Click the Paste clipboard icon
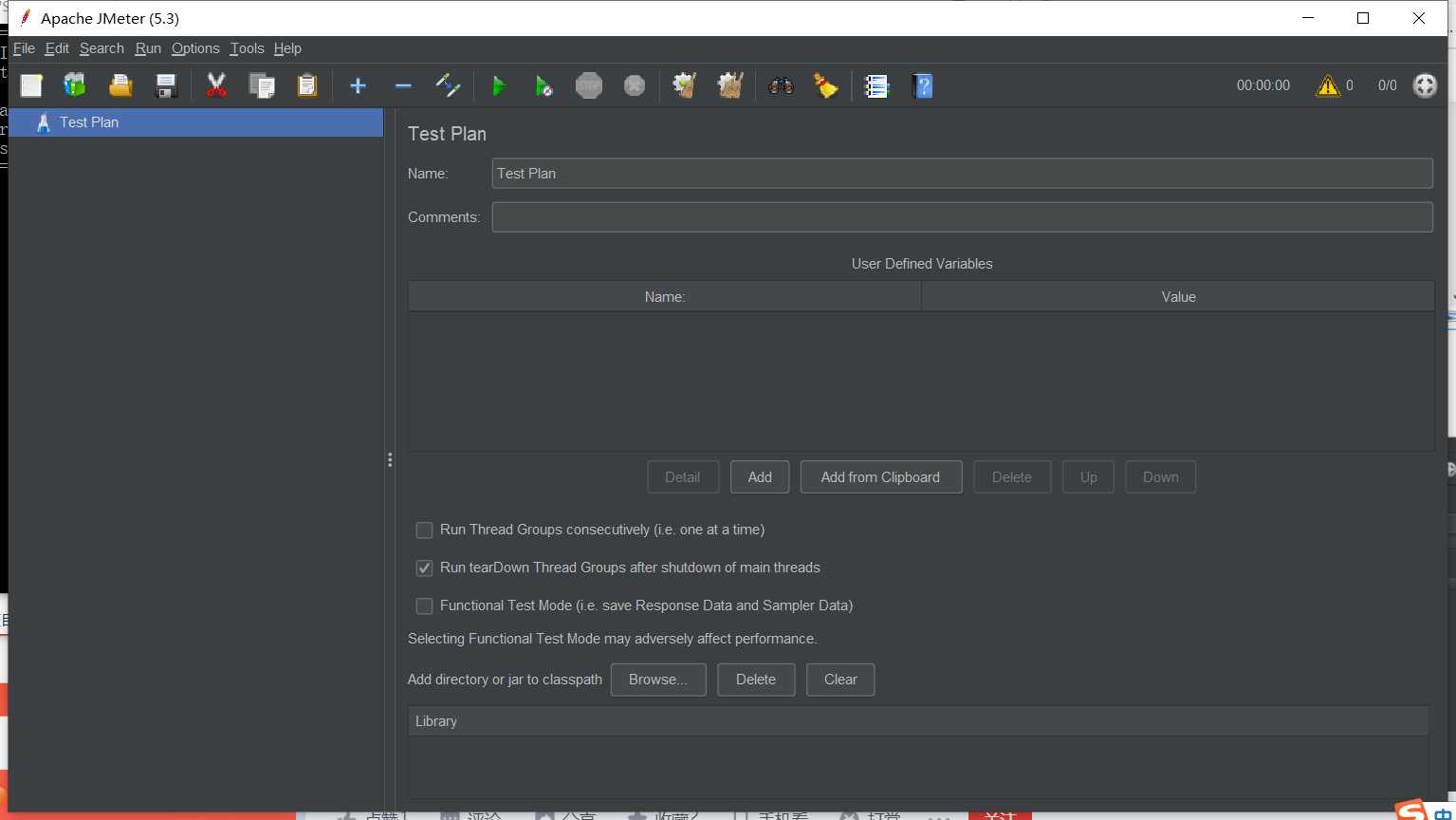The image size is (1456, 820). pyautogui.click(x=307, y=85)
